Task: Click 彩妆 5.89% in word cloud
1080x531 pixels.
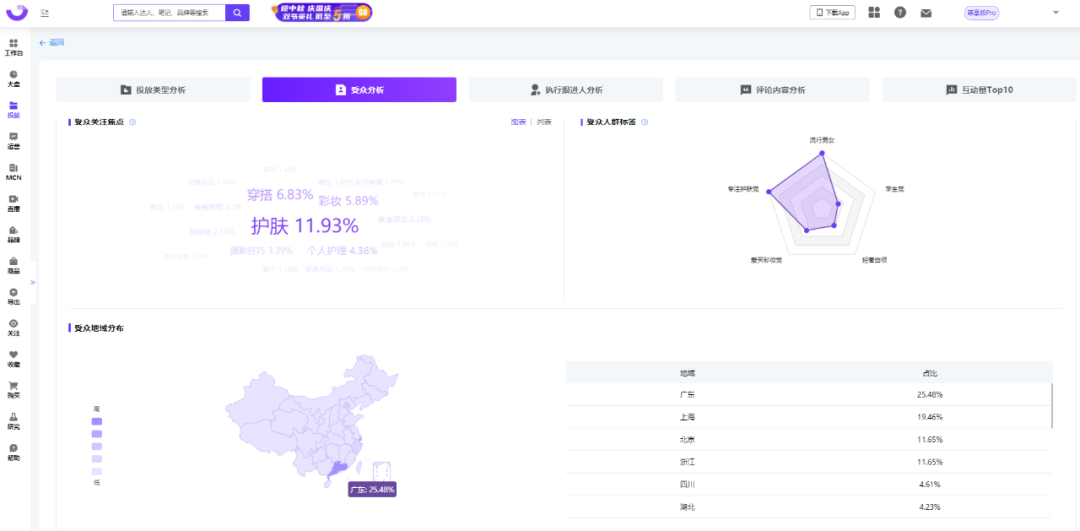Action: pos(349,201)
